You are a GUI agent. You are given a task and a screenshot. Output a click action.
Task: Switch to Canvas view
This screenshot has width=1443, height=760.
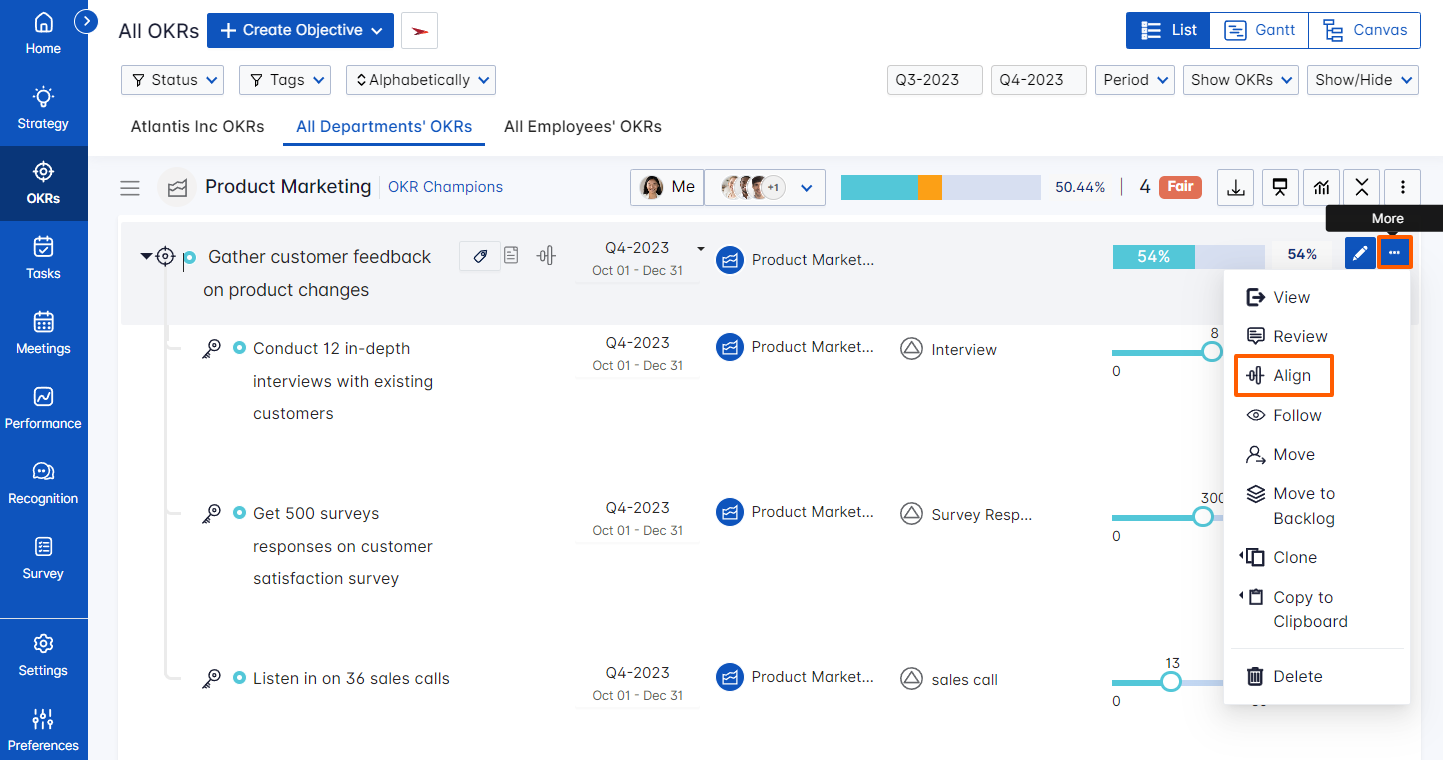(x=1364, y=30)
